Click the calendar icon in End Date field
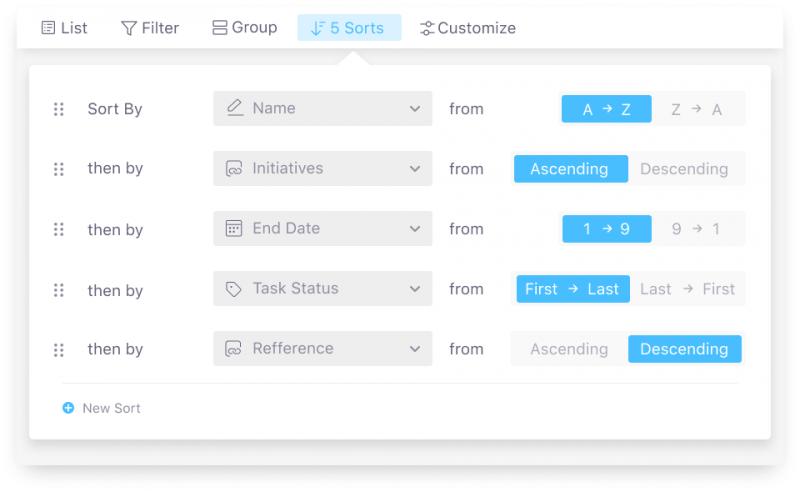This screenshot has height=492, width=800. tap(234, 228)
